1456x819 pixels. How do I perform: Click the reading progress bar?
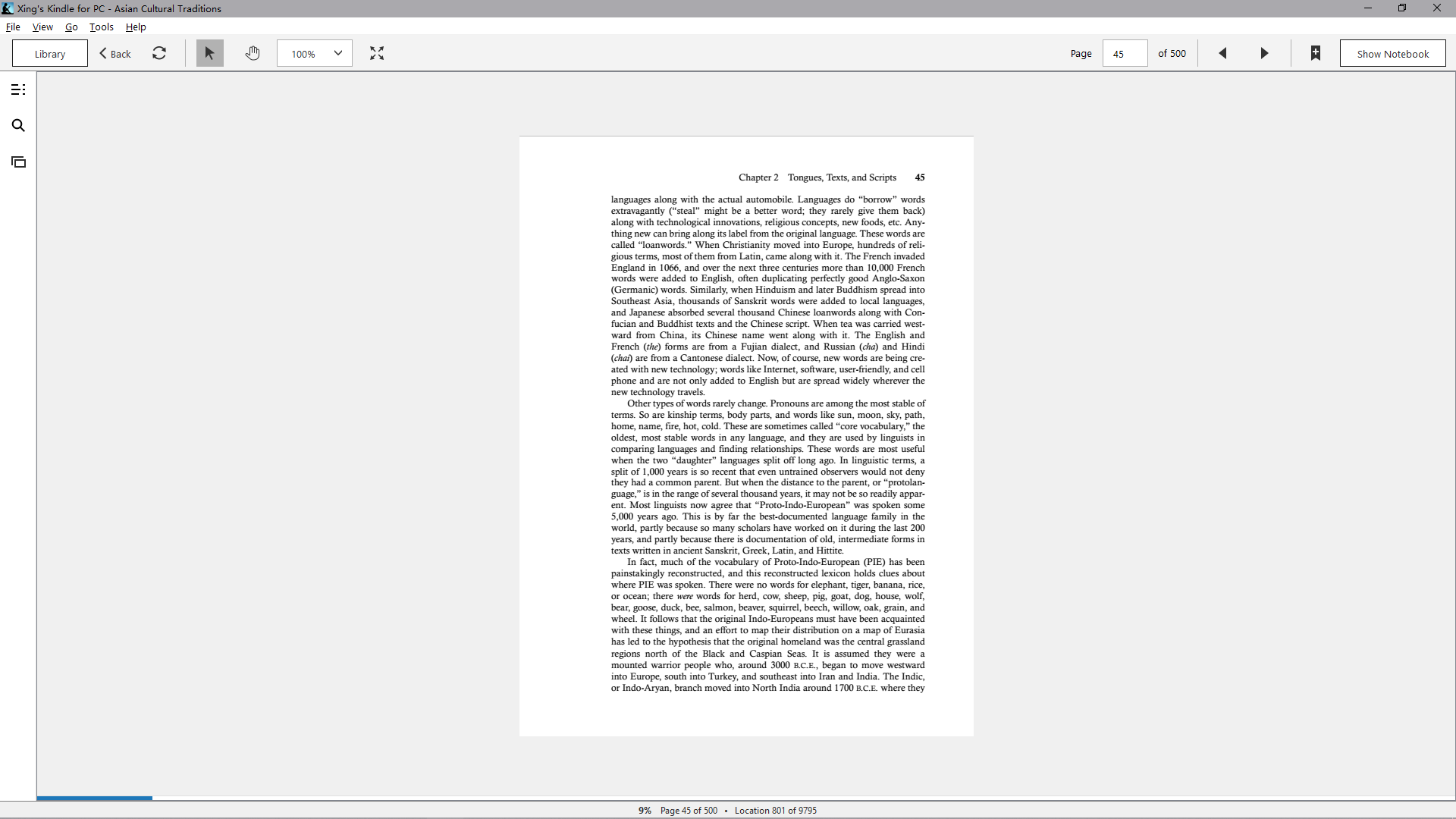coord(746,798)
